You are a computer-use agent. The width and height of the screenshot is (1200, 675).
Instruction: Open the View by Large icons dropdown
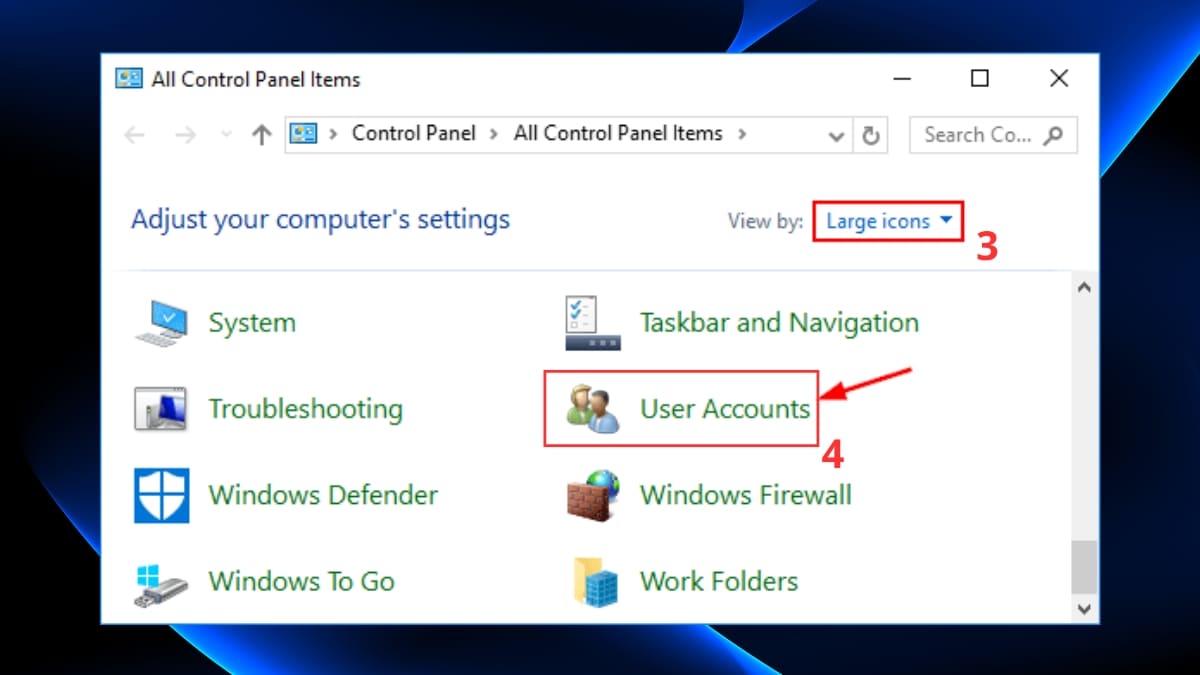click(884, 221)
